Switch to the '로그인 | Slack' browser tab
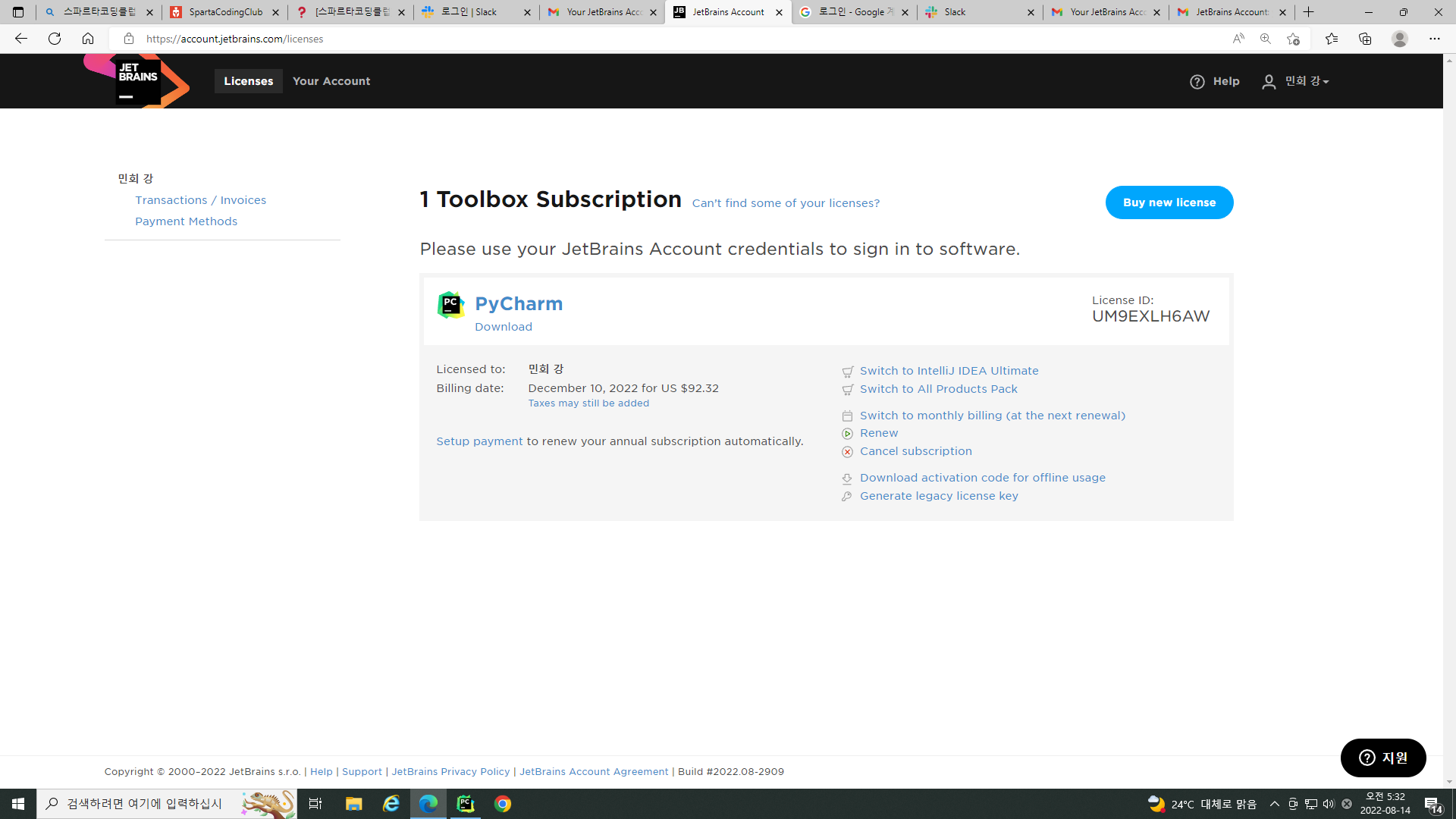This screenshot has width=1456, height=819. pyautogui.click(x=477, y=12)
